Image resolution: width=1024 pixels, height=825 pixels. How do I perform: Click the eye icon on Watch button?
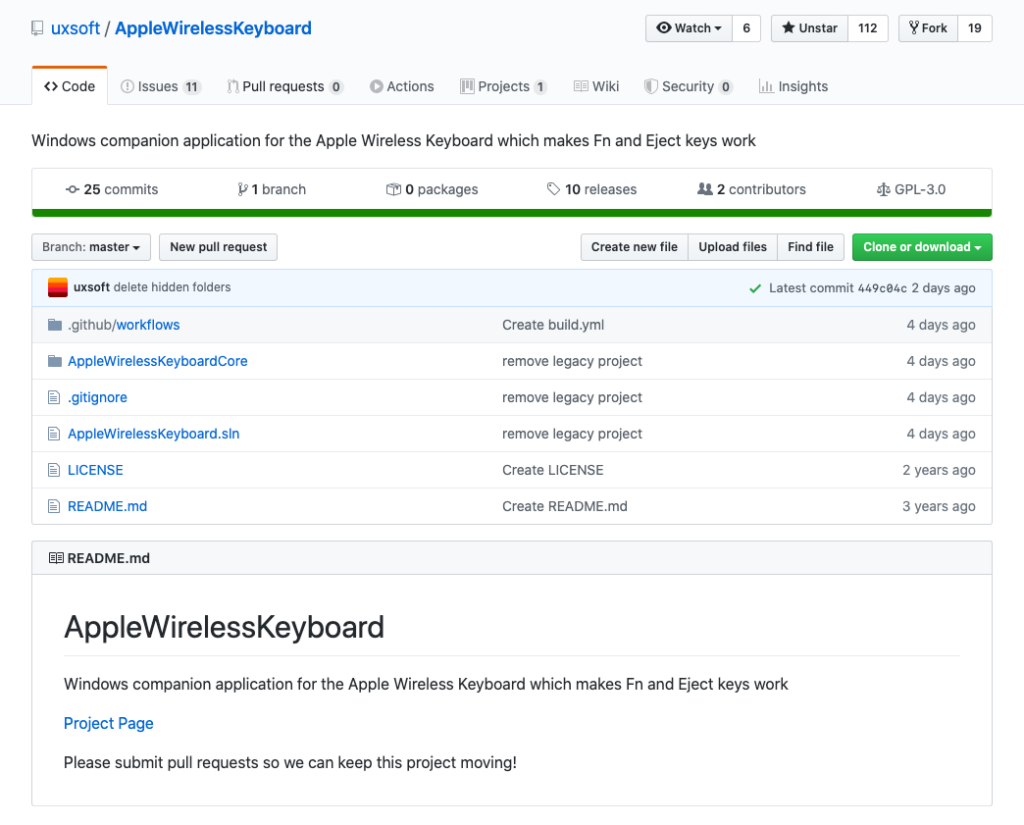664,27
